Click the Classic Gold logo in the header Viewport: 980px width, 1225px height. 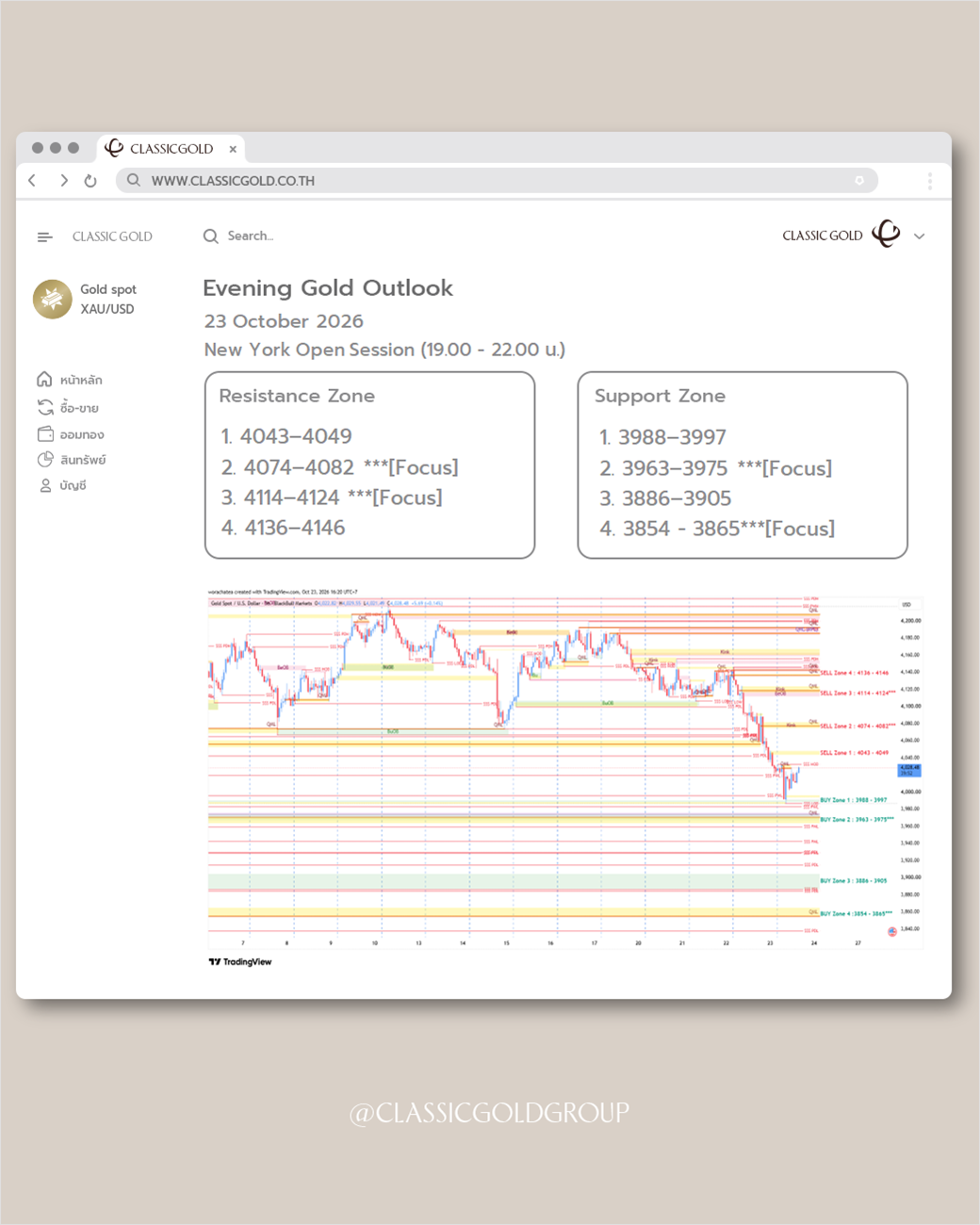[x=886, y=234]
